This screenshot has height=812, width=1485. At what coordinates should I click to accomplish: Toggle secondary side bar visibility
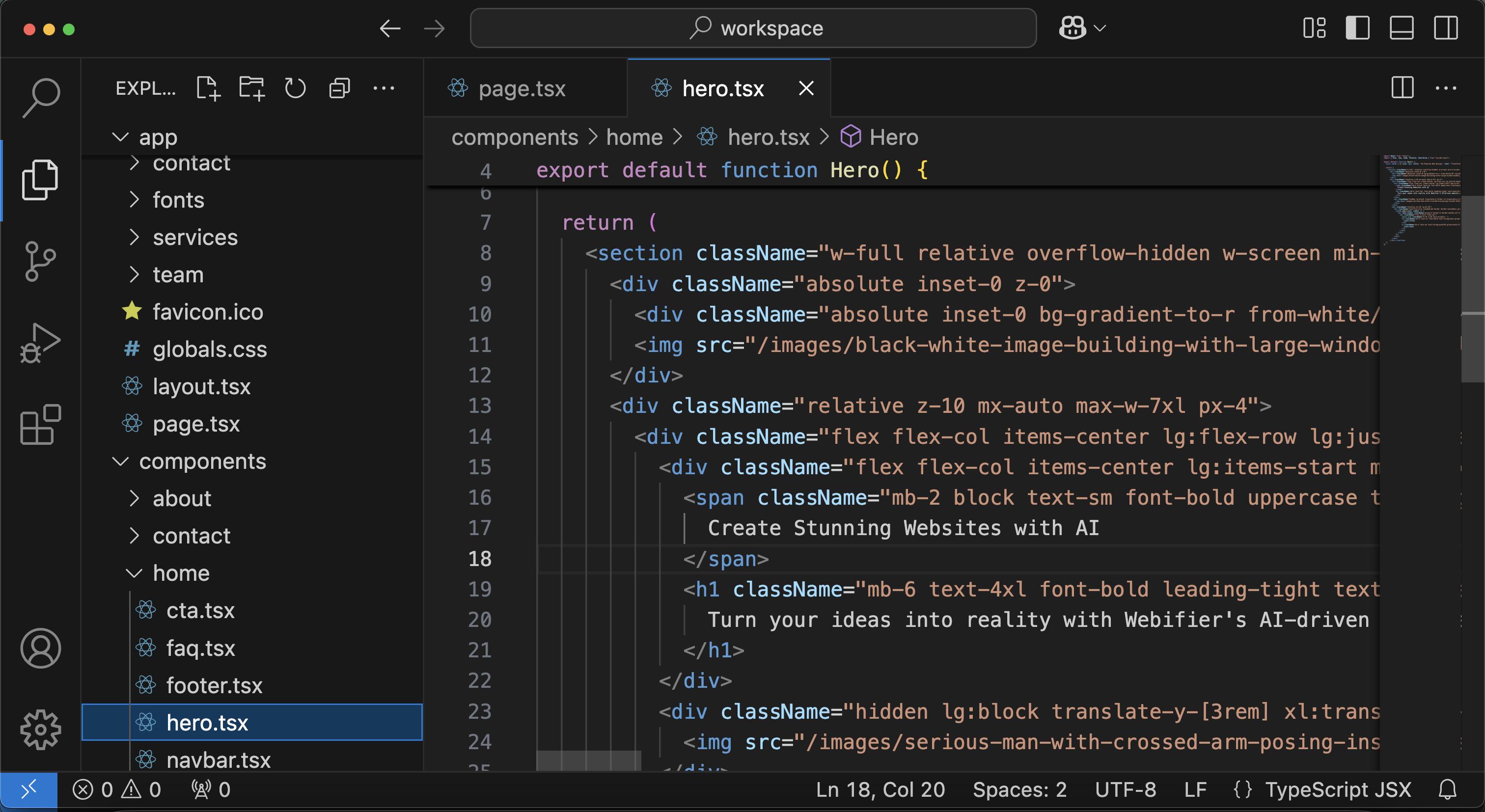(1446, 27)
